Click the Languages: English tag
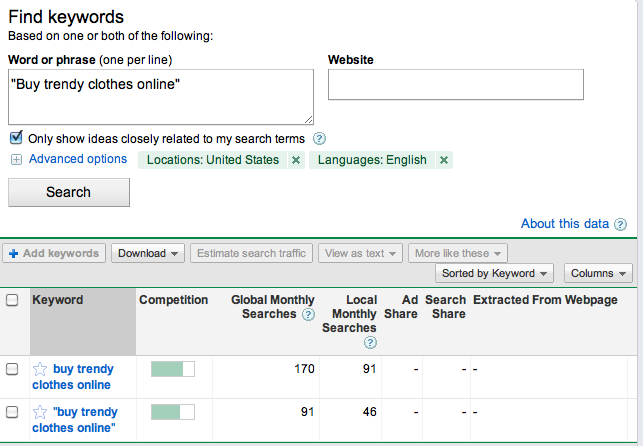 pyautogui.click(x=372, y=160)
